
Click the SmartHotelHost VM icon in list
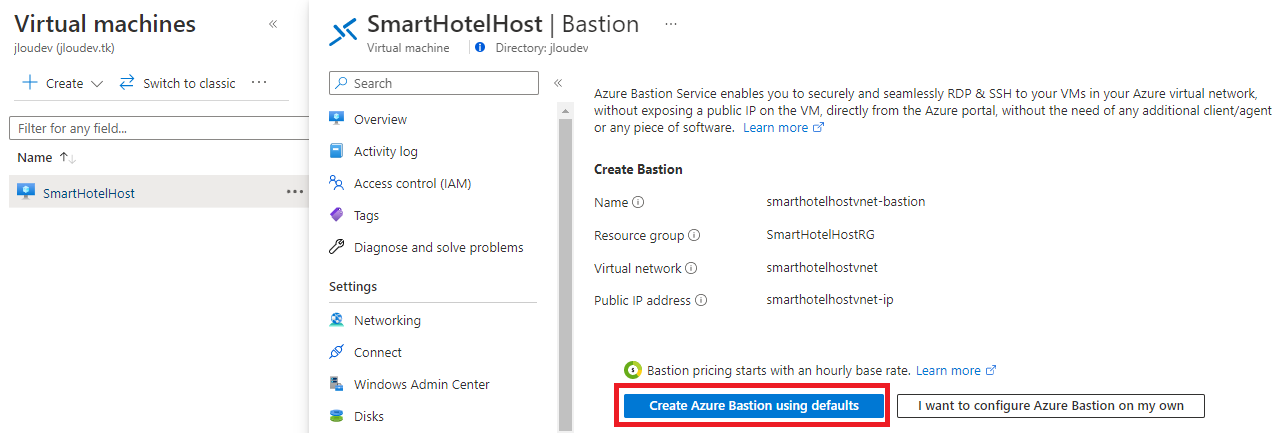27,192
